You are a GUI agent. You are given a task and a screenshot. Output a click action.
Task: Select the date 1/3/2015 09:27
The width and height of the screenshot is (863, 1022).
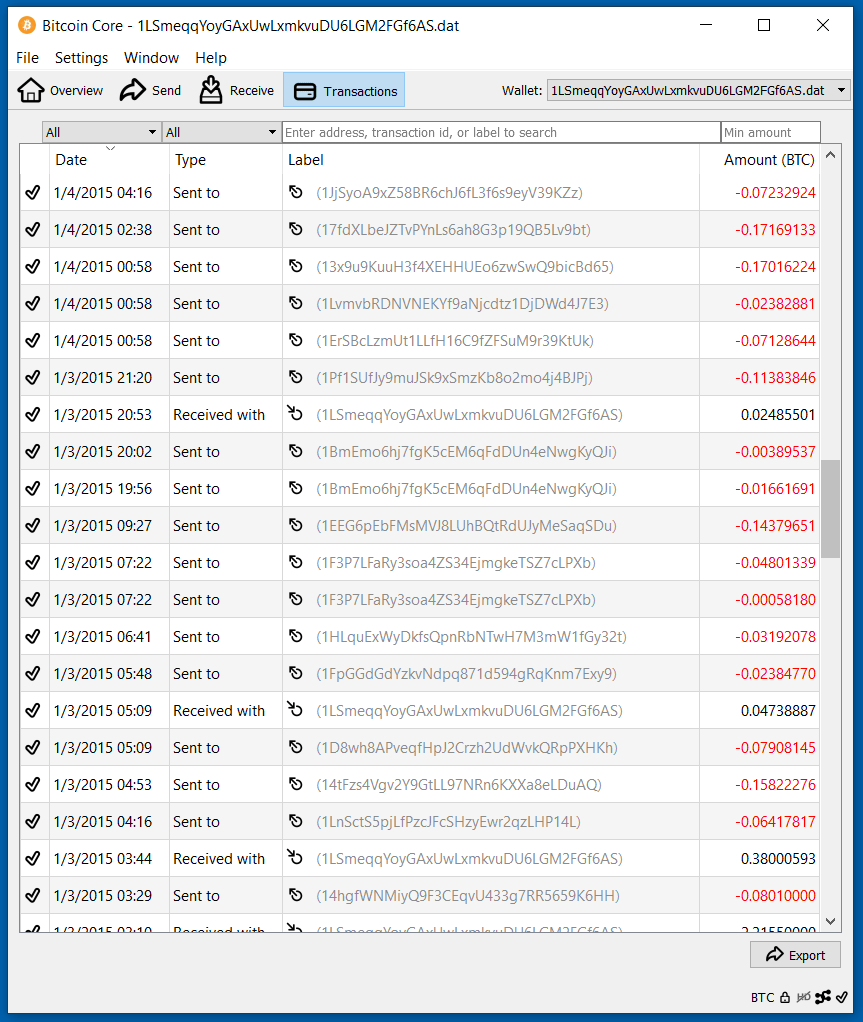102,525
